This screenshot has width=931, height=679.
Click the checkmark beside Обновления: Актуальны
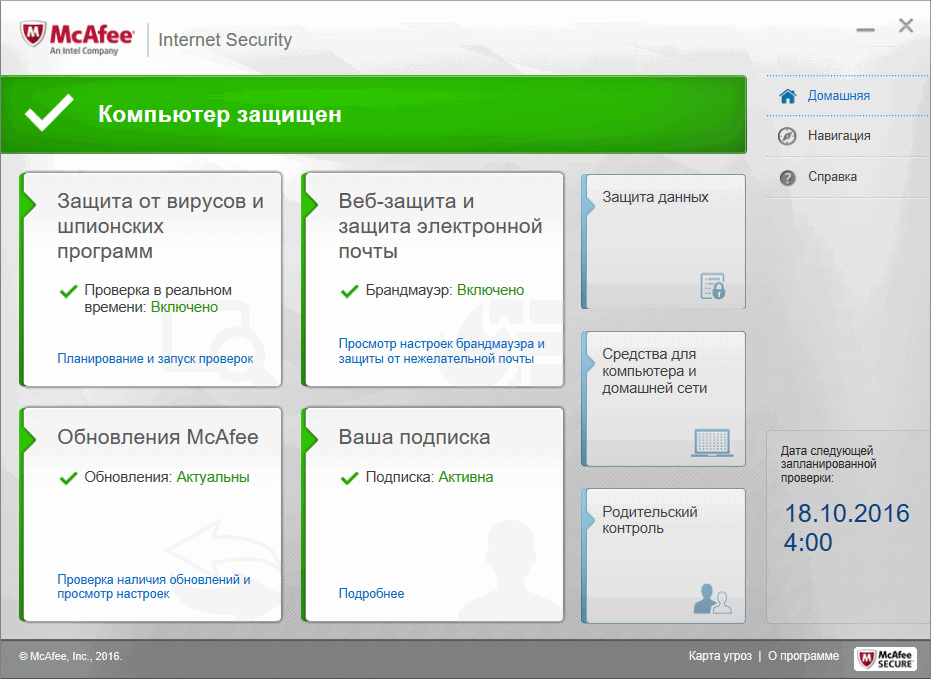pos(68,477)
